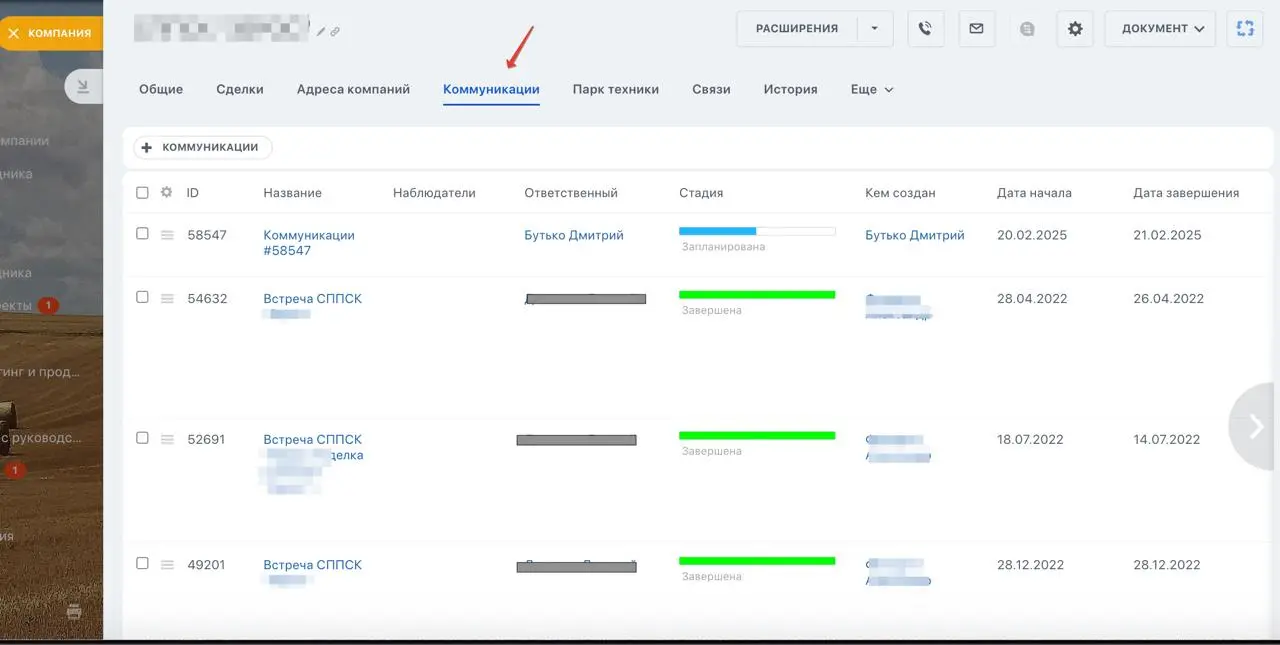The height and width of the screenshot is (645, 1280).
Task: Click the pencil edit icon beside company title
Action: tap(321, 32)
